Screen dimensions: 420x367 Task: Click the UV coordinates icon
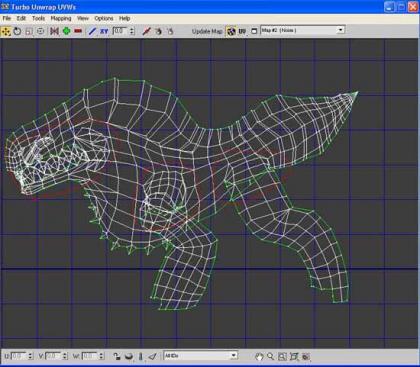(242, 31)
